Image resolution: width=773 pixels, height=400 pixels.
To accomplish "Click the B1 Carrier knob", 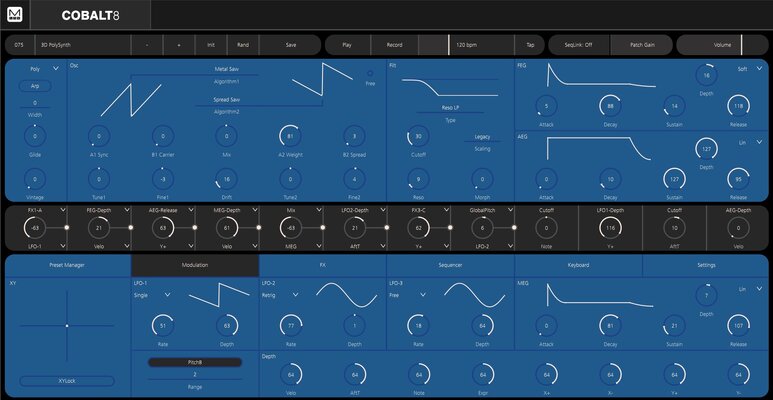I will click(x=163, y=136).
